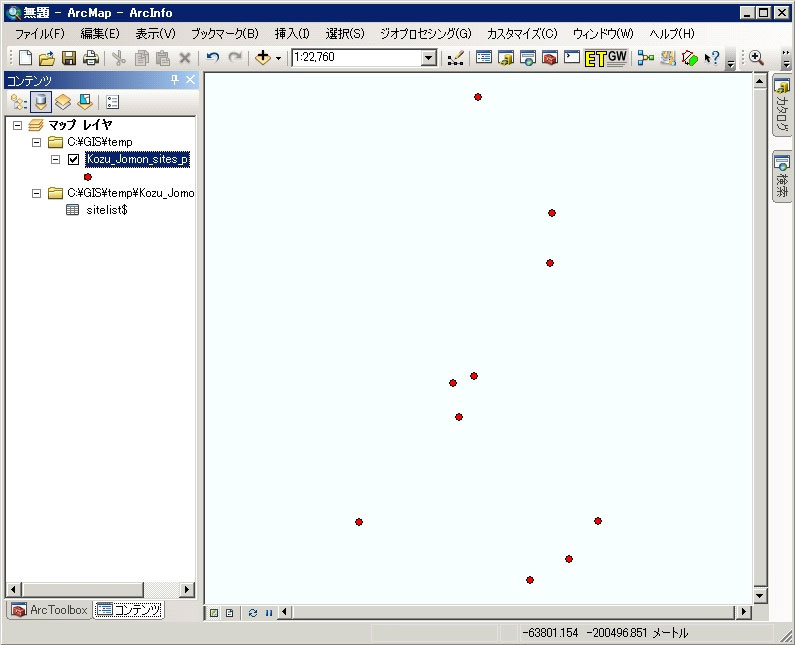Switch to the コンテンツ bottom tab
Screen dimensions: 795x645
pyautogui.click(x=129, y=610)
